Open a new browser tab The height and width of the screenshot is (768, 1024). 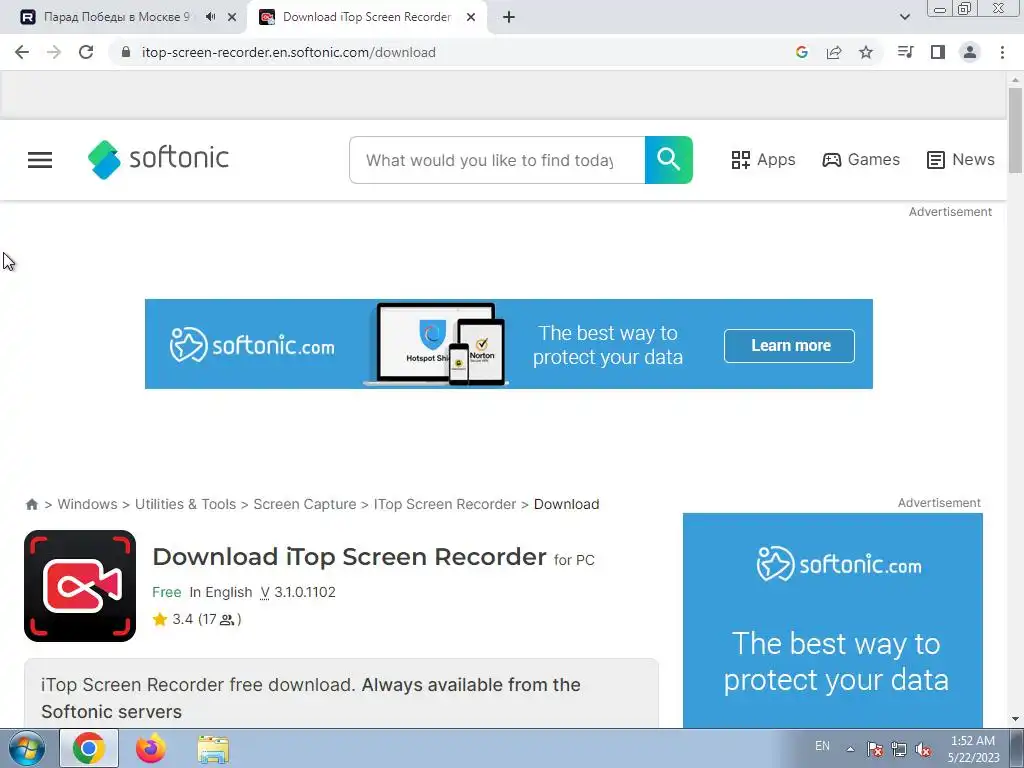coord(509,18)
